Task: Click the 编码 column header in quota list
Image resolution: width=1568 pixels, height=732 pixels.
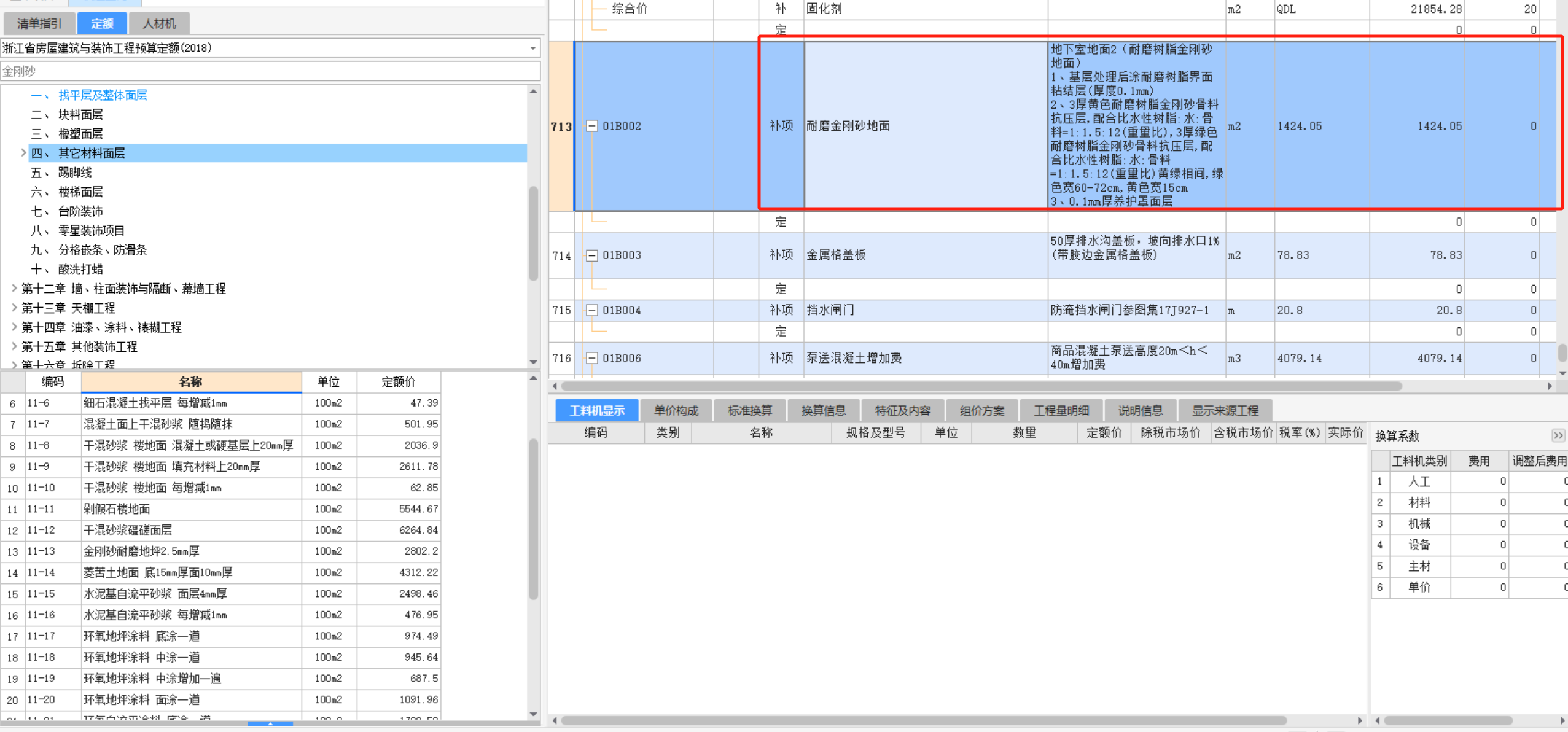Action: coord(53,382)
